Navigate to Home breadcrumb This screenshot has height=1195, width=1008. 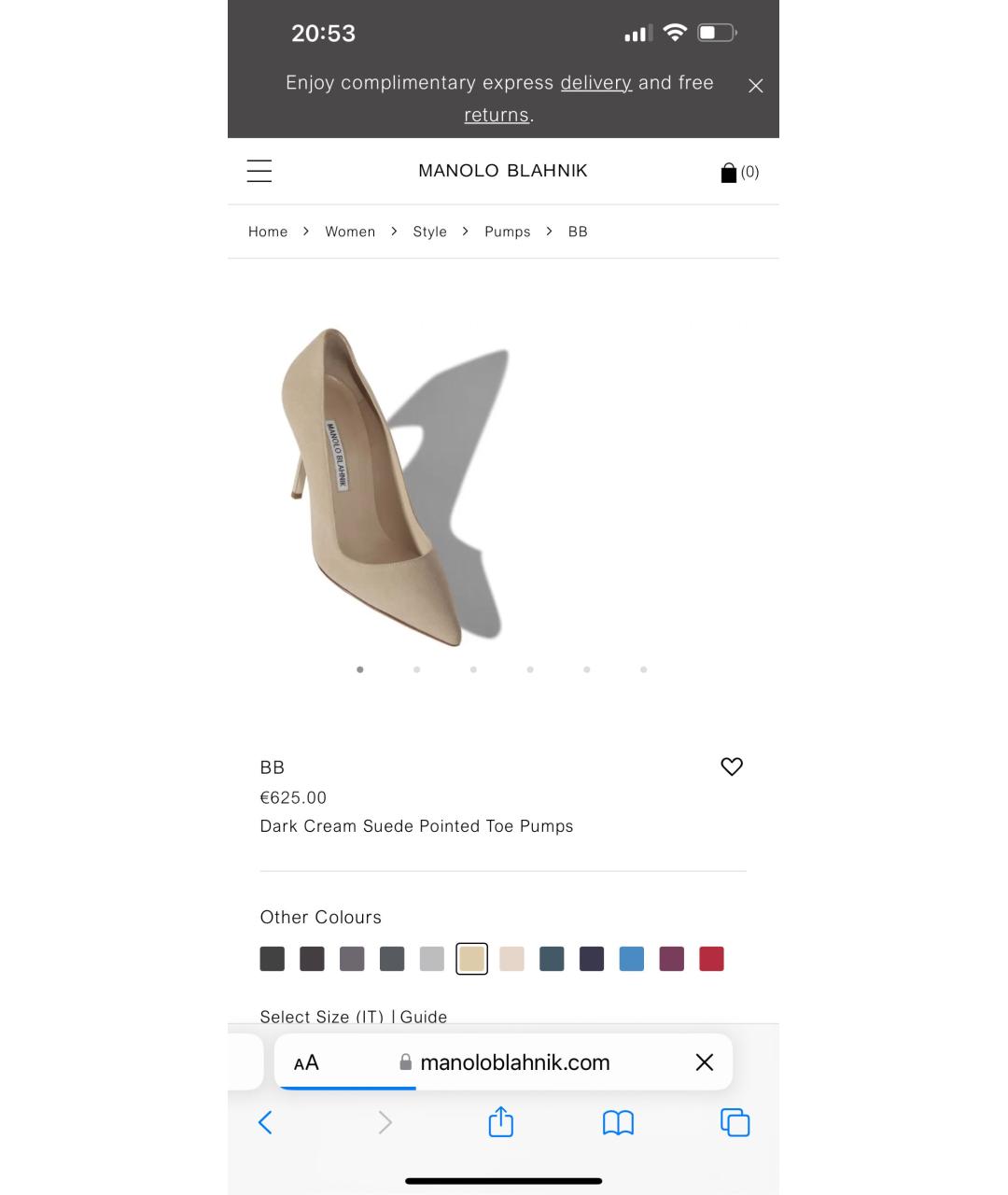[x=268, y=232]
